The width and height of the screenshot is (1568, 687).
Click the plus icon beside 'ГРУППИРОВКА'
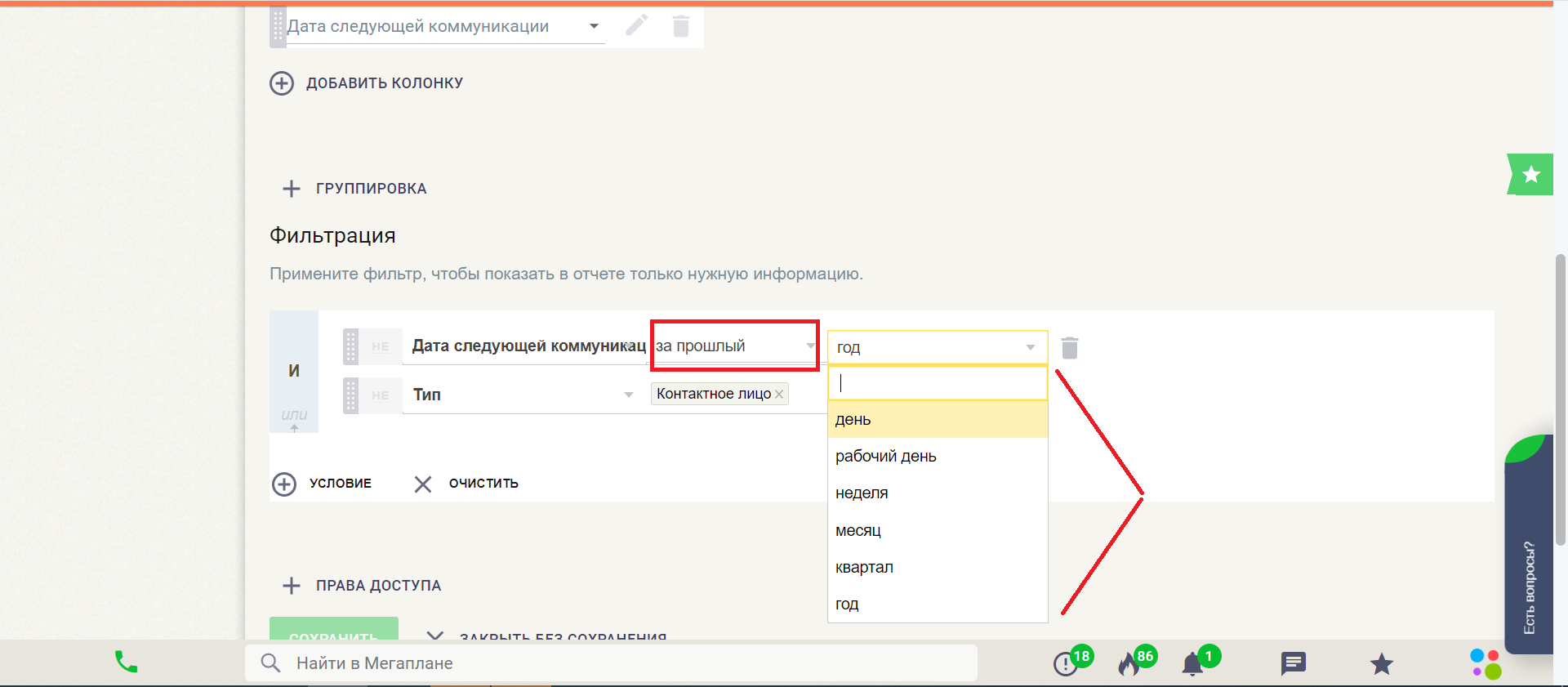pyautogui.click(x=292, y=189)
